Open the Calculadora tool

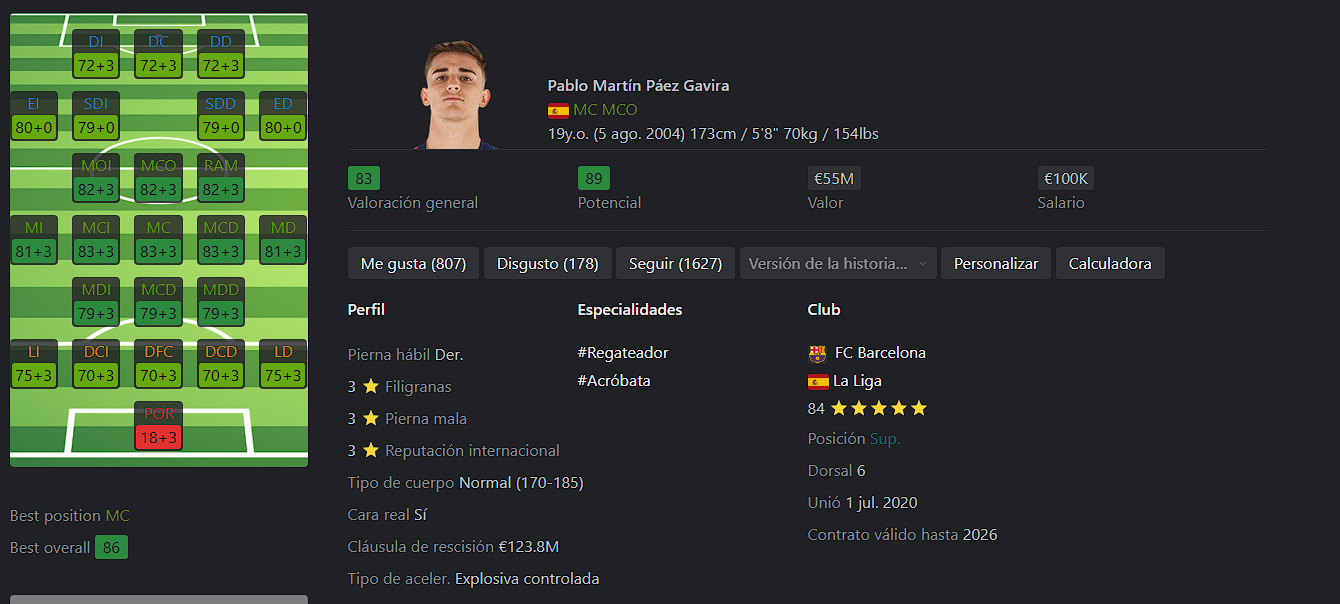coord(1110,264)
